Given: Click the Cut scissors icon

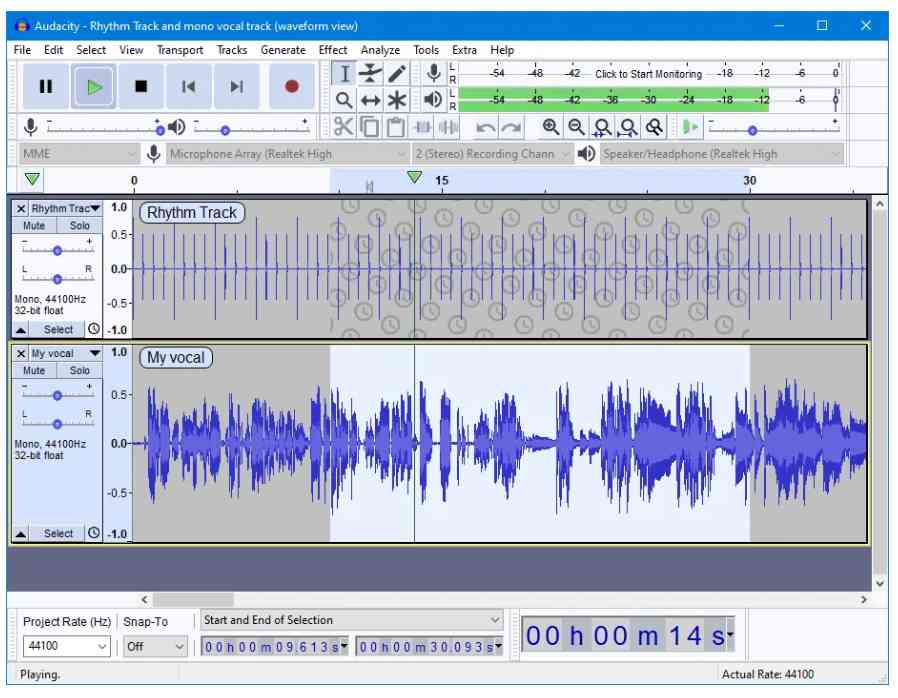Looking at the screenshot, I should coord(344,127).
